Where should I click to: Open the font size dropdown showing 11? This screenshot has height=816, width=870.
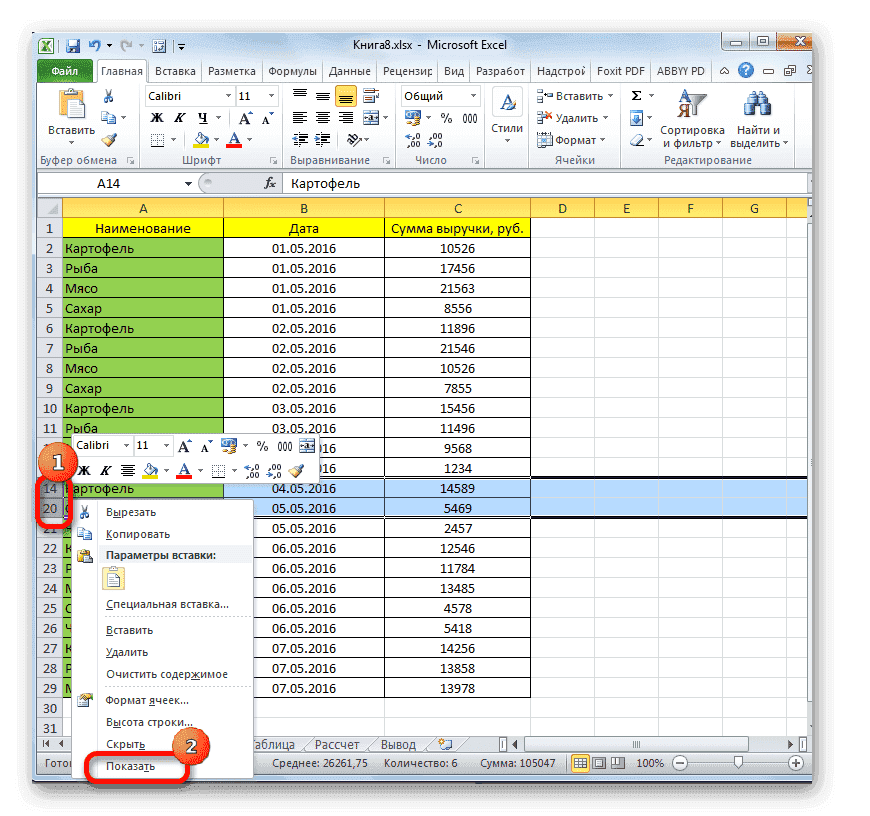coord(268,96)
